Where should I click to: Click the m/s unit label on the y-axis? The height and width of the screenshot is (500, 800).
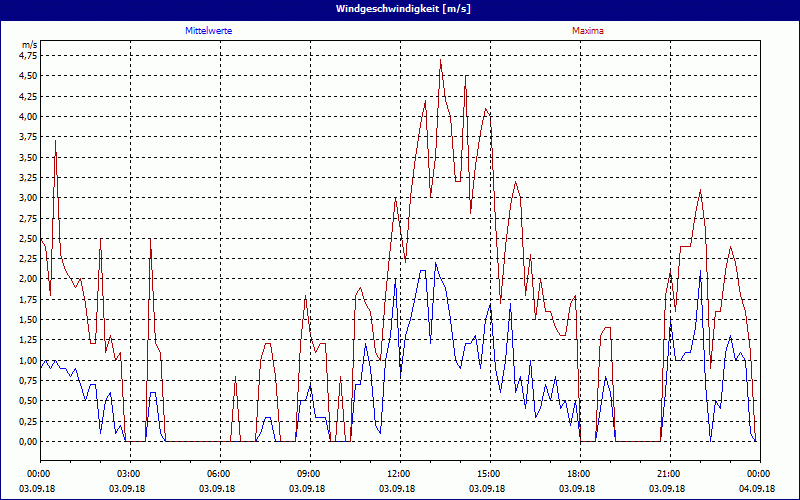(x=28, y=45)
